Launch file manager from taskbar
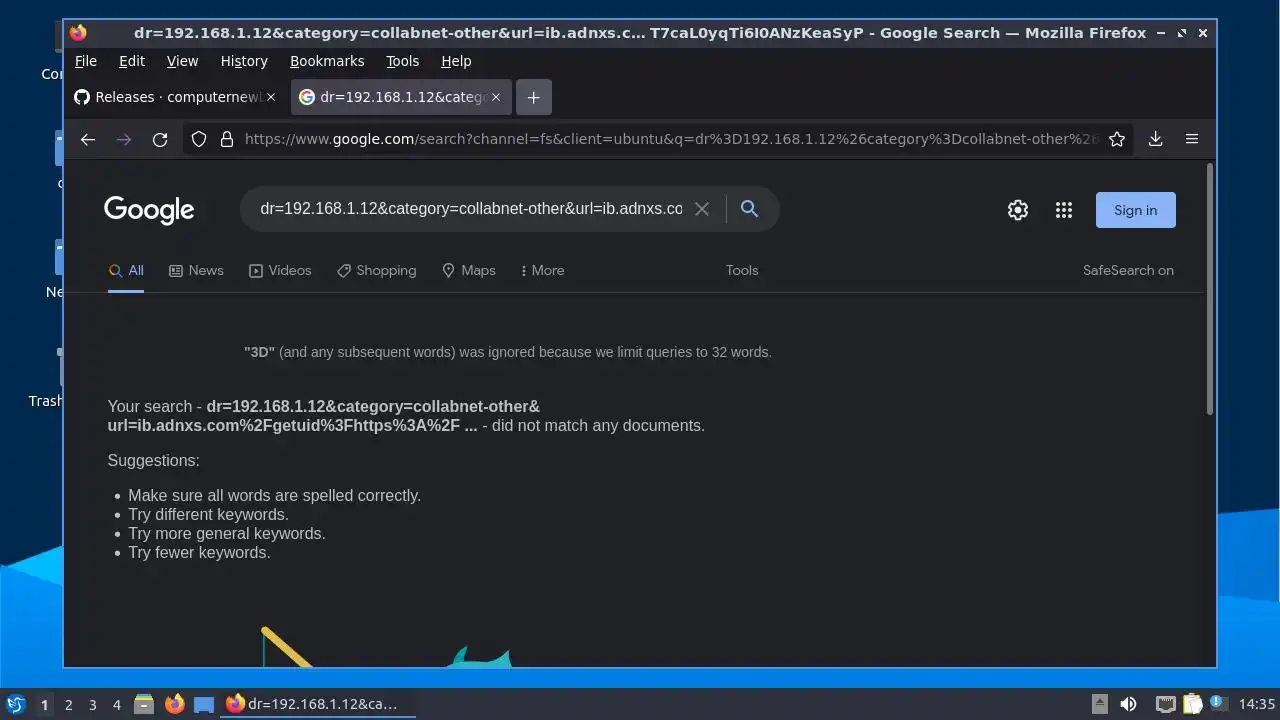This screenshot has width=1280, height=720. [x=144, y=704]
